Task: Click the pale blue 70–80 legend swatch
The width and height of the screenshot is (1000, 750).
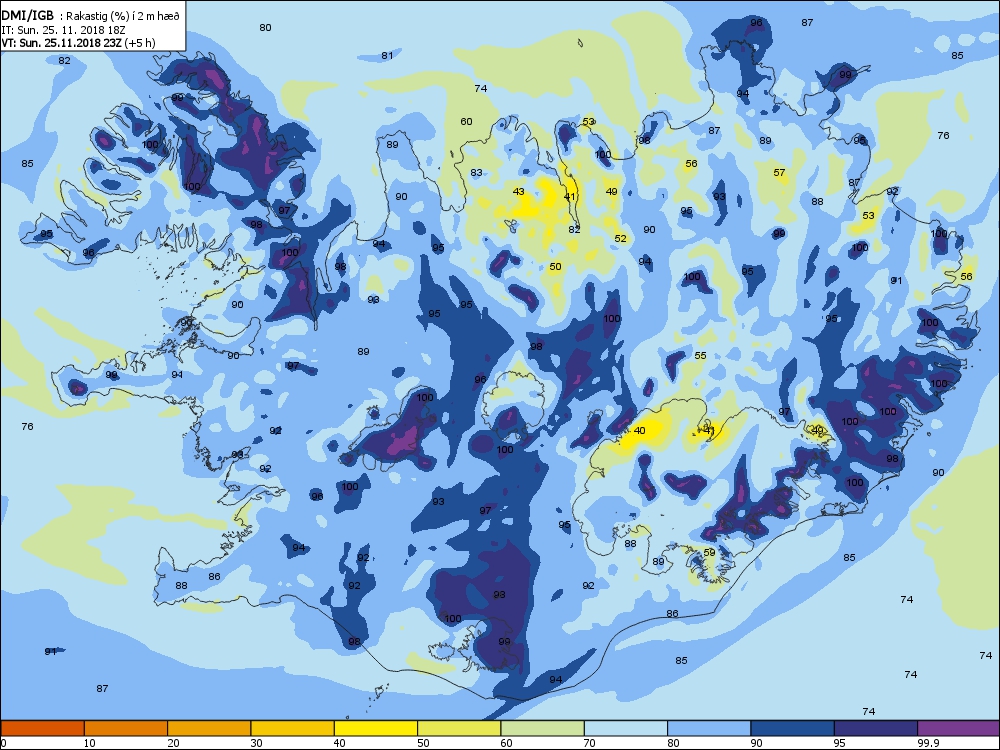Action: [x=626, y=728]
